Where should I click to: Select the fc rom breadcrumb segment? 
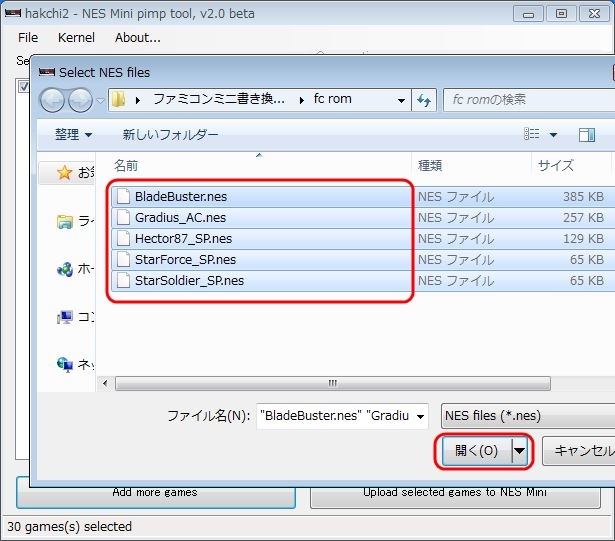(333, 99)
